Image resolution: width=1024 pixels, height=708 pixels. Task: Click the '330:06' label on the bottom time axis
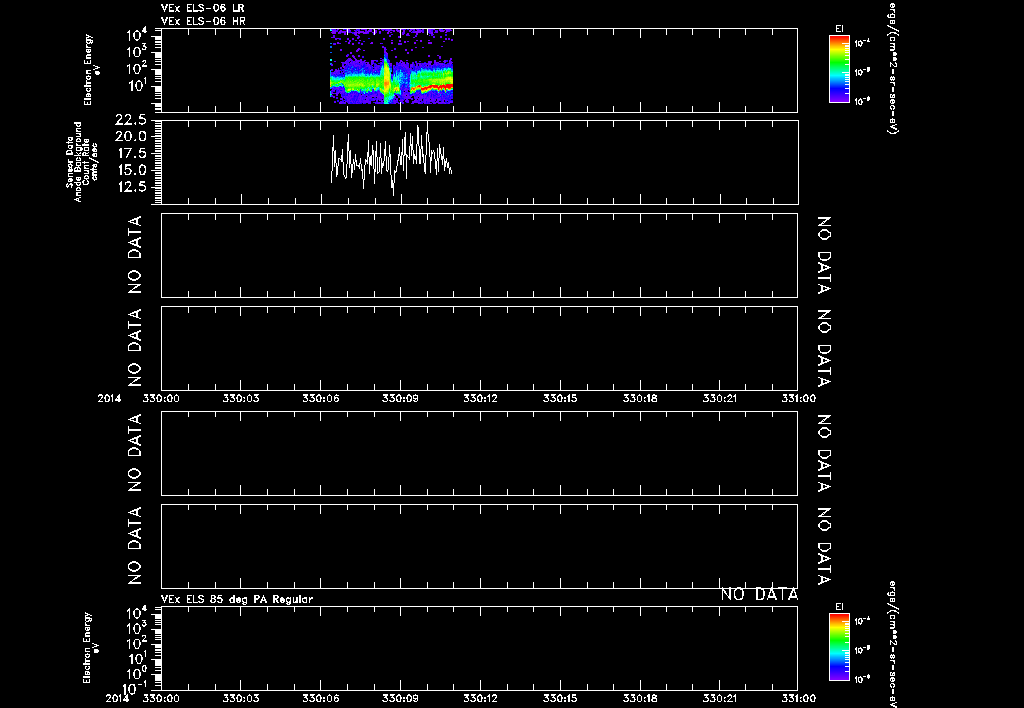point(321,698)
